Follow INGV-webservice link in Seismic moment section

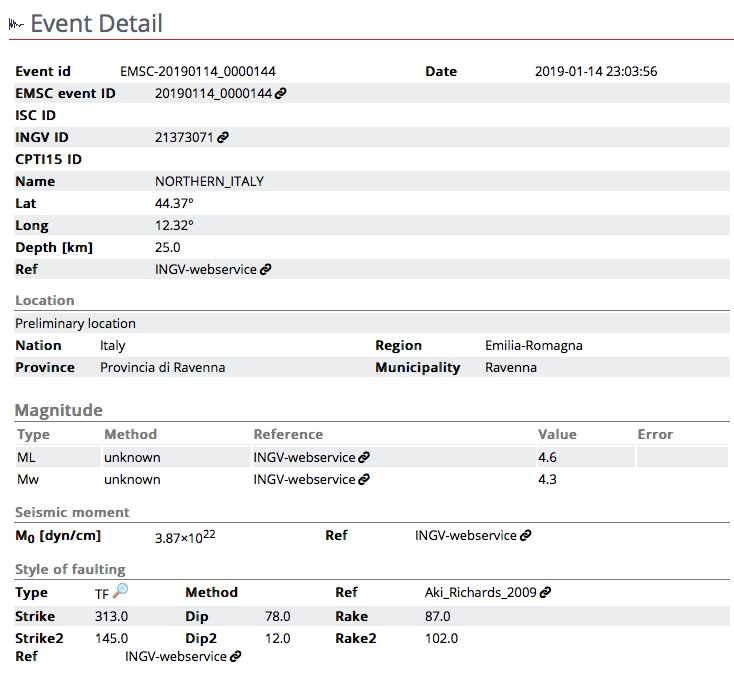tap(466, 535)
